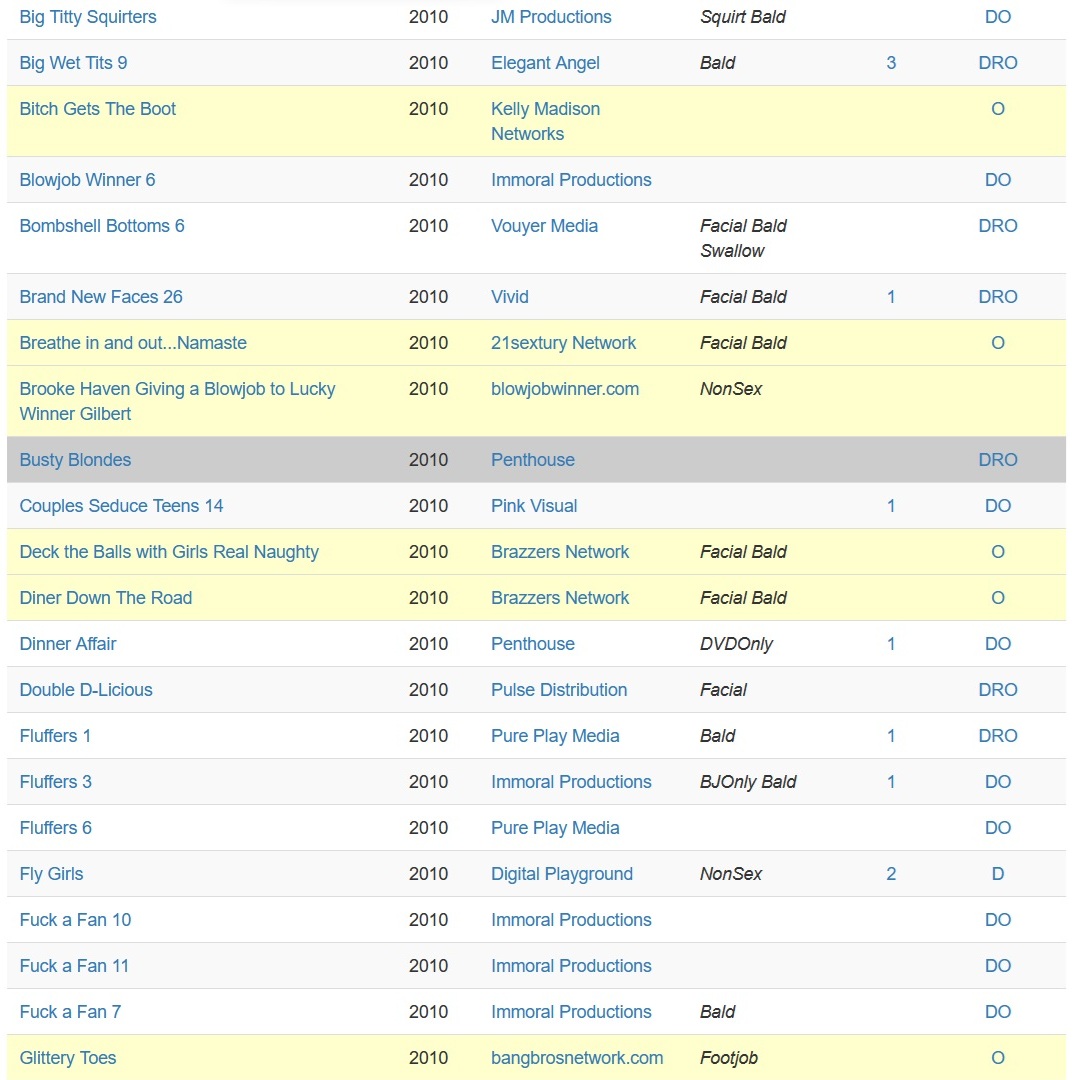Click DRO link in Busty Blondes row
The image size is (1080, 1080).
[x=997, y=460]
